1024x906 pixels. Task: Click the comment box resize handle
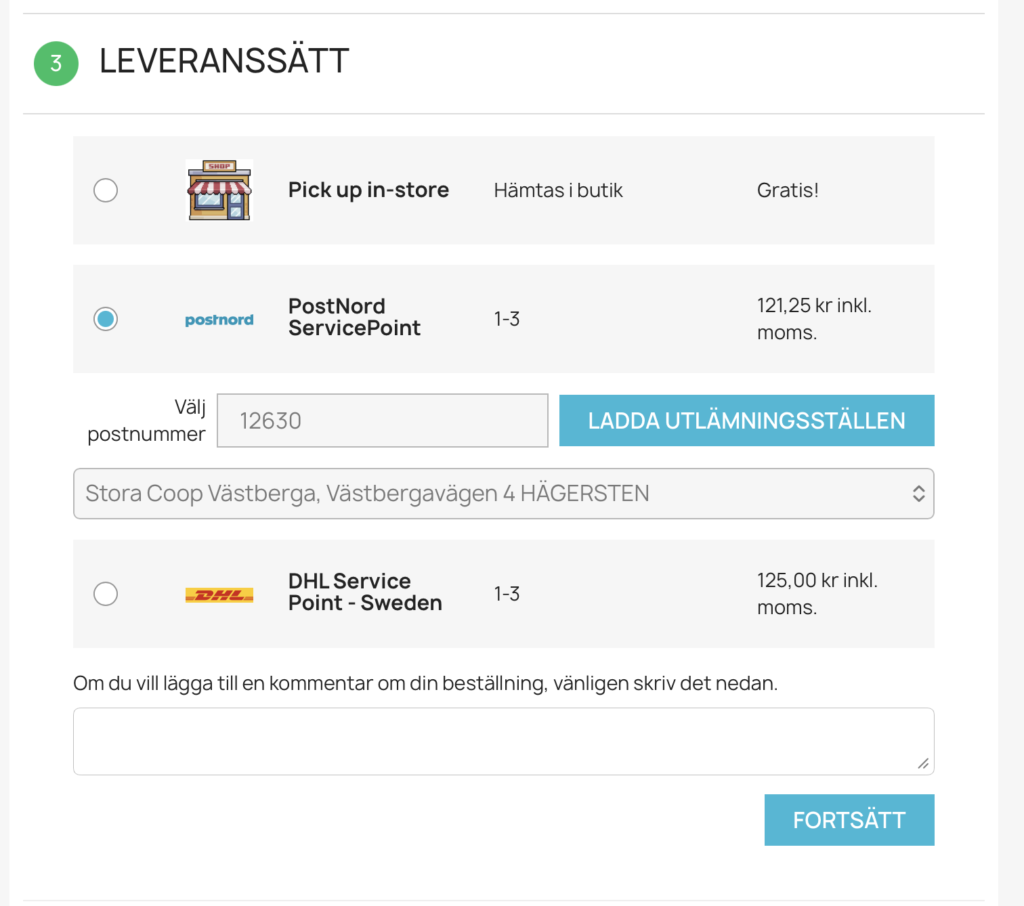pos(922,764)
